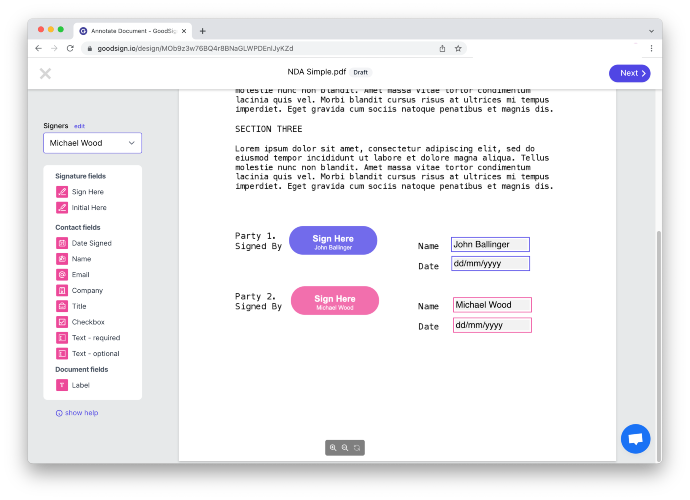Go back in browser history

tap(38, 48)
